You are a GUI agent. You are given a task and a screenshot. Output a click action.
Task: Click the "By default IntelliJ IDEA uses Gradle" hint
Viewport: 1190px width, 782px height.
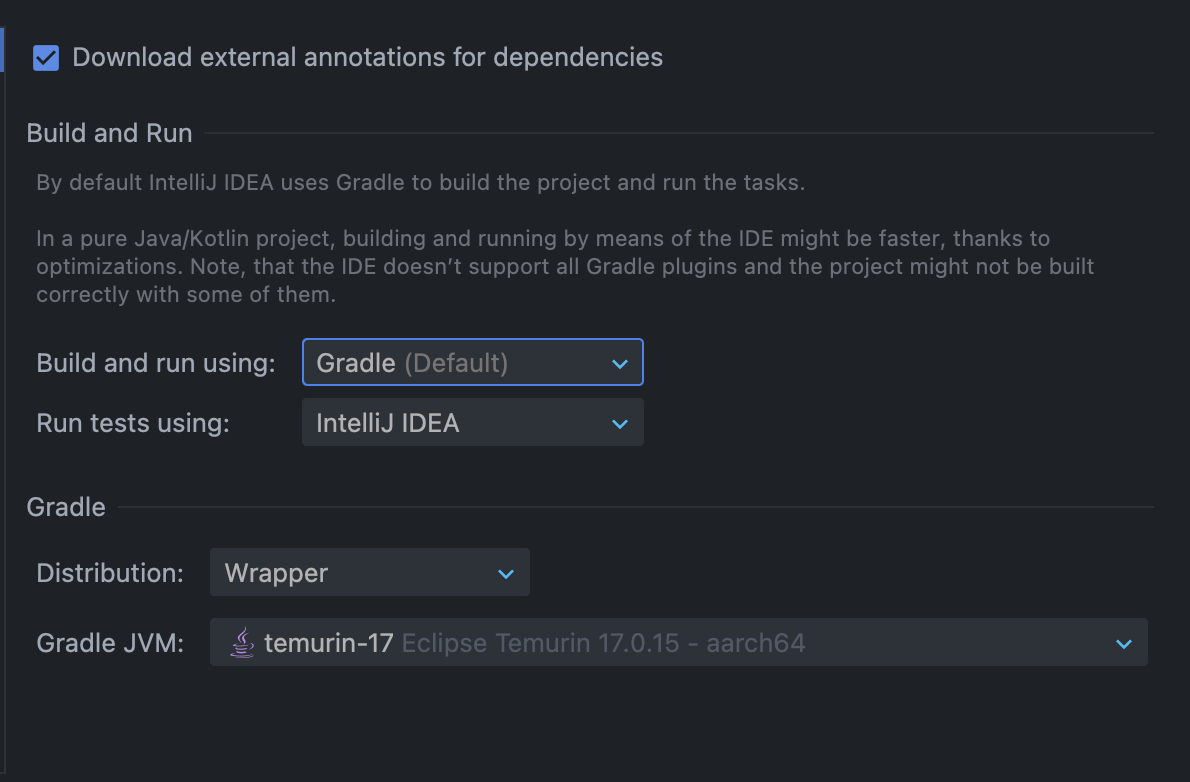coord(420,184)
